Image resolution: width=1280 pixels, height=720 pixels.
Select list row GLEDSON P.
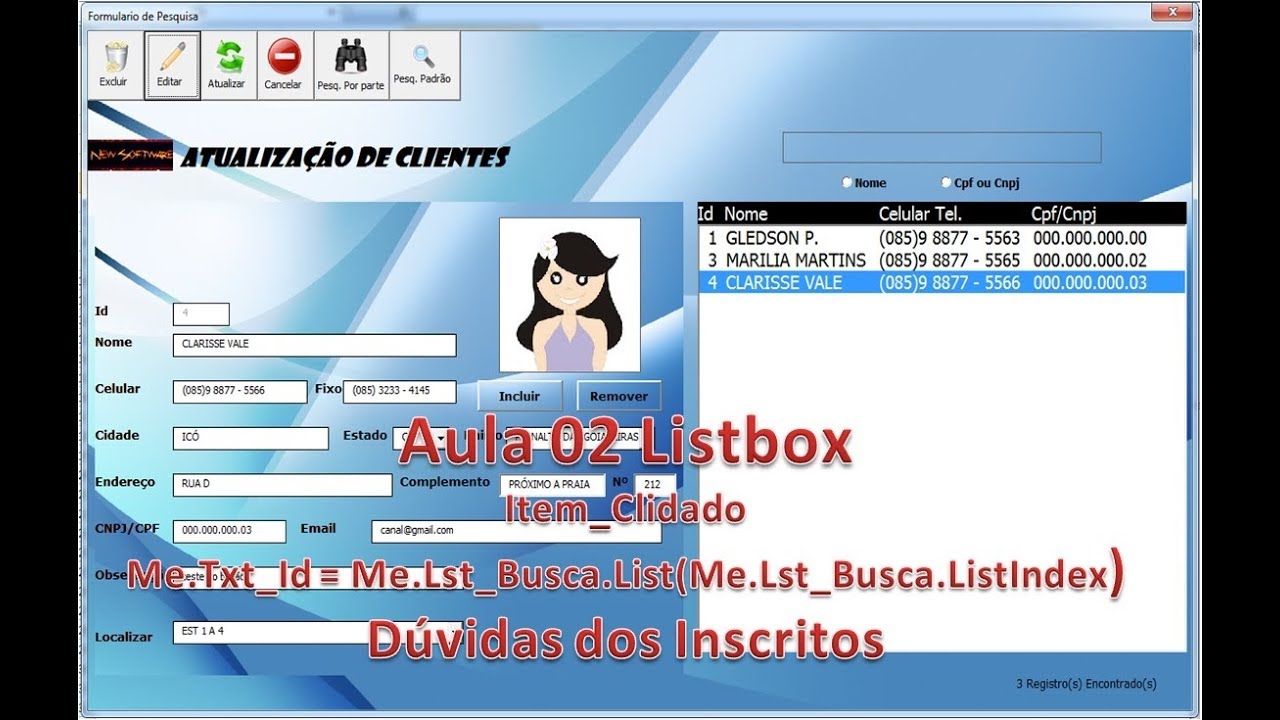click(x=941, y=238)
